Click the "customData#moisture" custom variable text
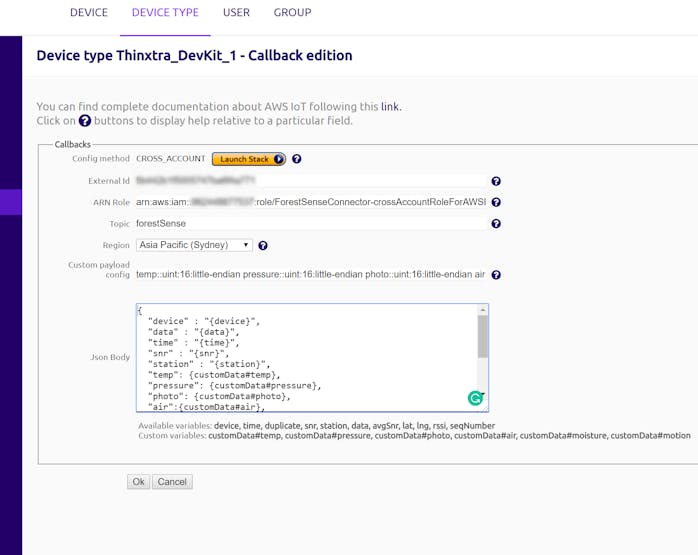The image size is (698, 555). [563, 436]
